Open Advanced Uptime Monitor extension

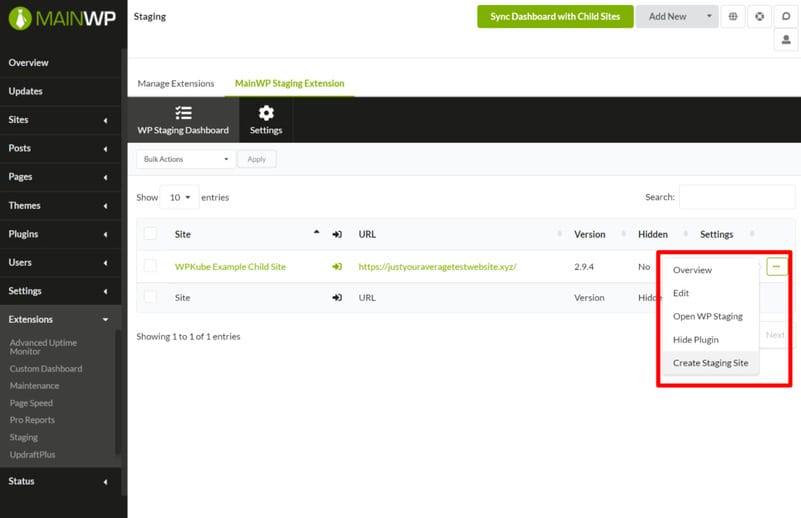coord(43,347)
